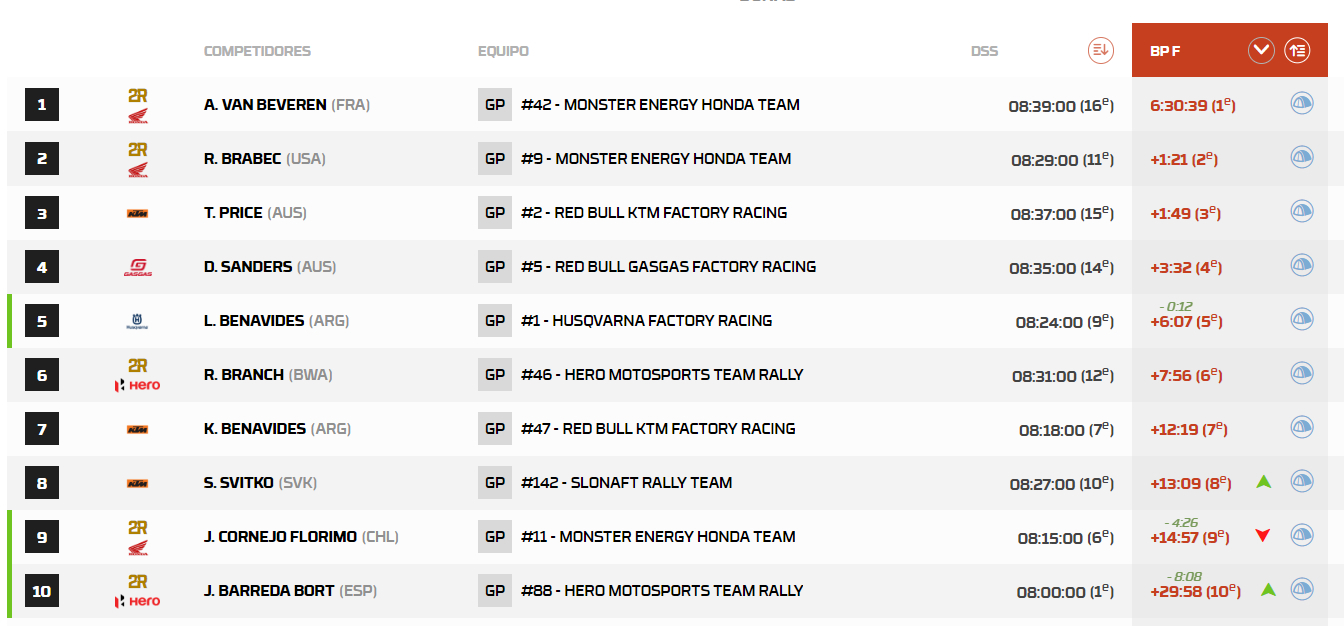Click the tent icon in A. Van Beveren's row
Screen dimensions: 1344x626
coord(1301,103)
